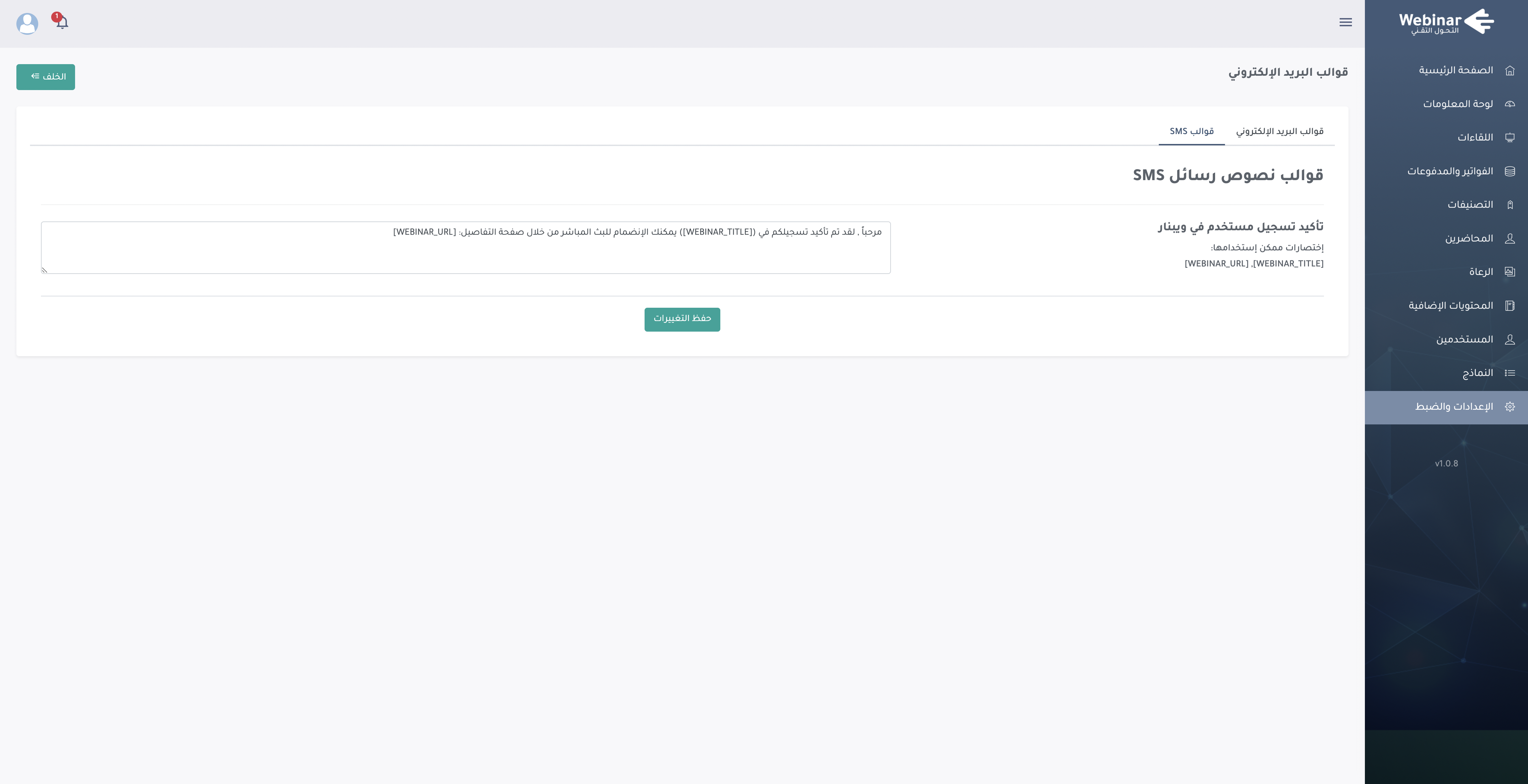This screenshot has height=784, width=1528.
Task: Open the notifications bell icon
Action: pos(62,23)
